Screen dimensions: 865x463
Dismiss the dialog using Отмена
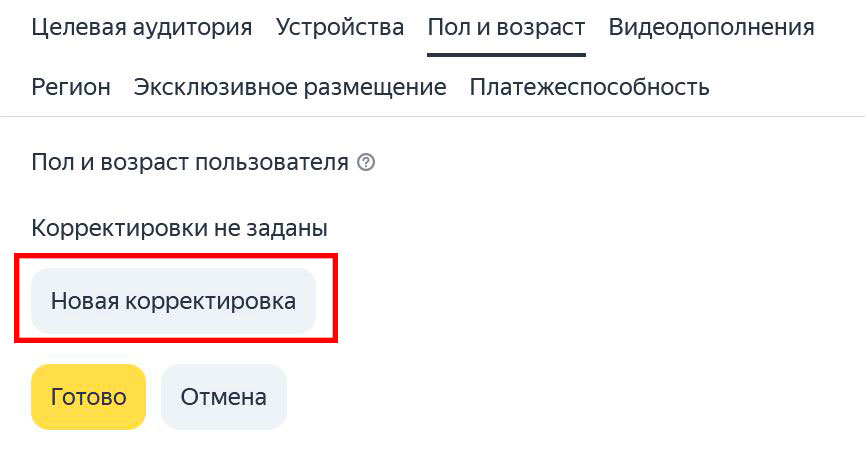(x=224, y=397)
